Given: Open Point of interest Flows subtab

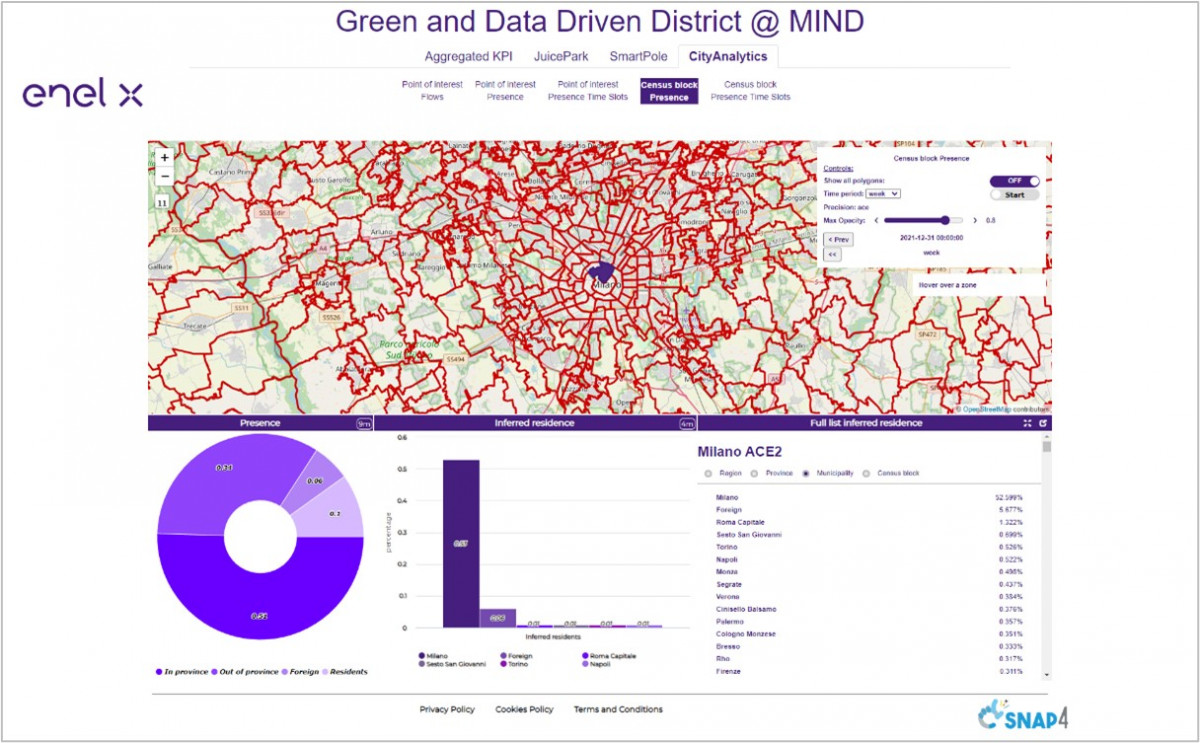Looking at the screenshot, I should pyautogui.click(x=432, y=91).
